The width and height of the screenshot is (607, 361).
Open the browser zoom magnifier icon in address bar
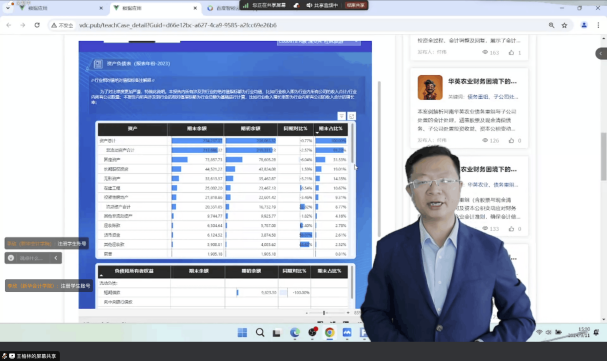(551, 25)
